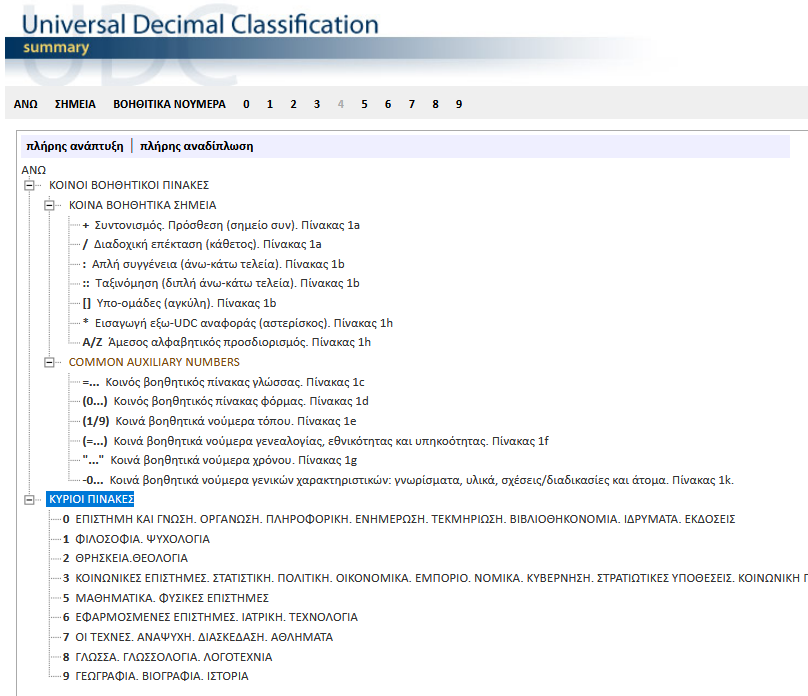This screenshot has height=696, width=808.
Task: Open class 0 ΕΠΙΣΤΗΜΗ ΚΑΙ ΓΝΩΣΗ
Action: click(399, 519)
